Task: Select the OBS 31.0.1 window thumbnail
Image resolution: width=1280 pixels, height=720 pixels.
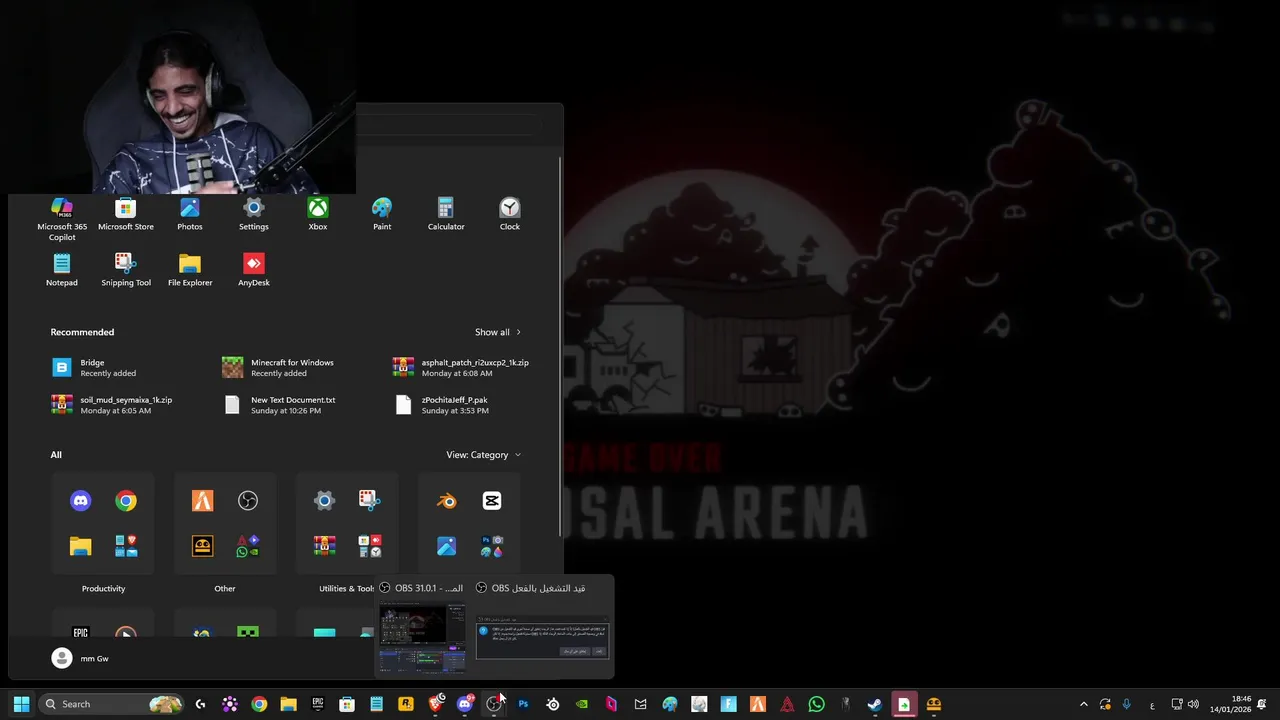Action: click(422, 629)
